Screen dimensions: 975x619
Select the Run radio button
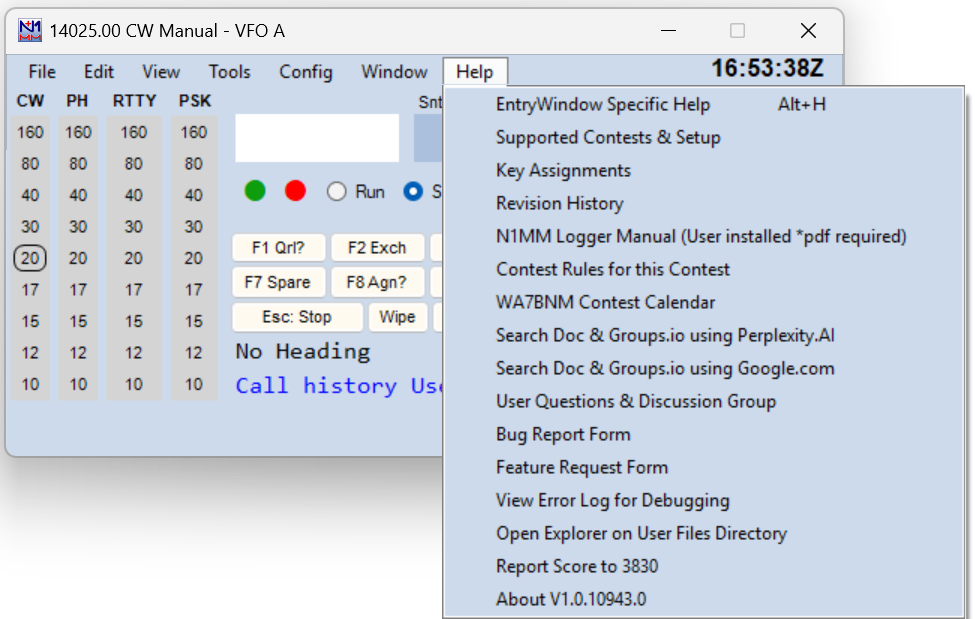[x=337, y=192]
